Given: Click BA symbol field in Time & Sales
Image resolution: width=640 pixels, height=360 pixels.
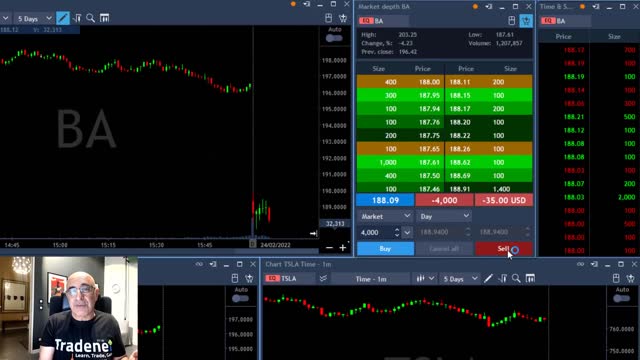Looking at the screenshot, I should (x=566, y=21).
